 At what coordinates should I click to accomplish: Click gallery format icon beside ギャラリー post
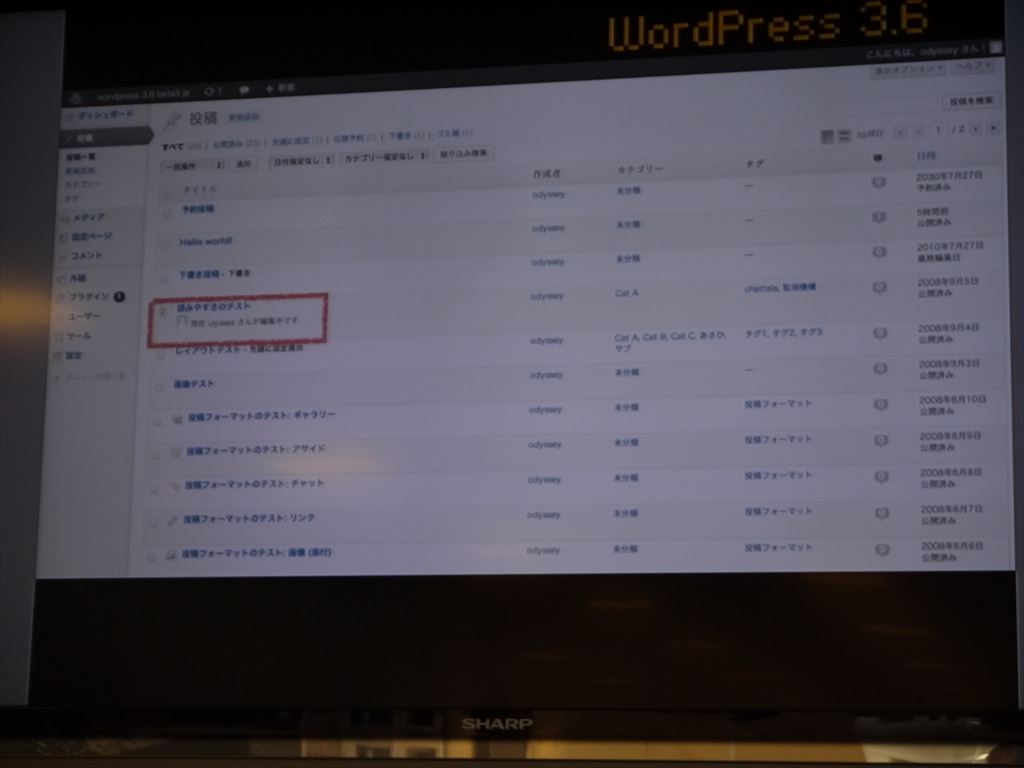coord(177,419)
